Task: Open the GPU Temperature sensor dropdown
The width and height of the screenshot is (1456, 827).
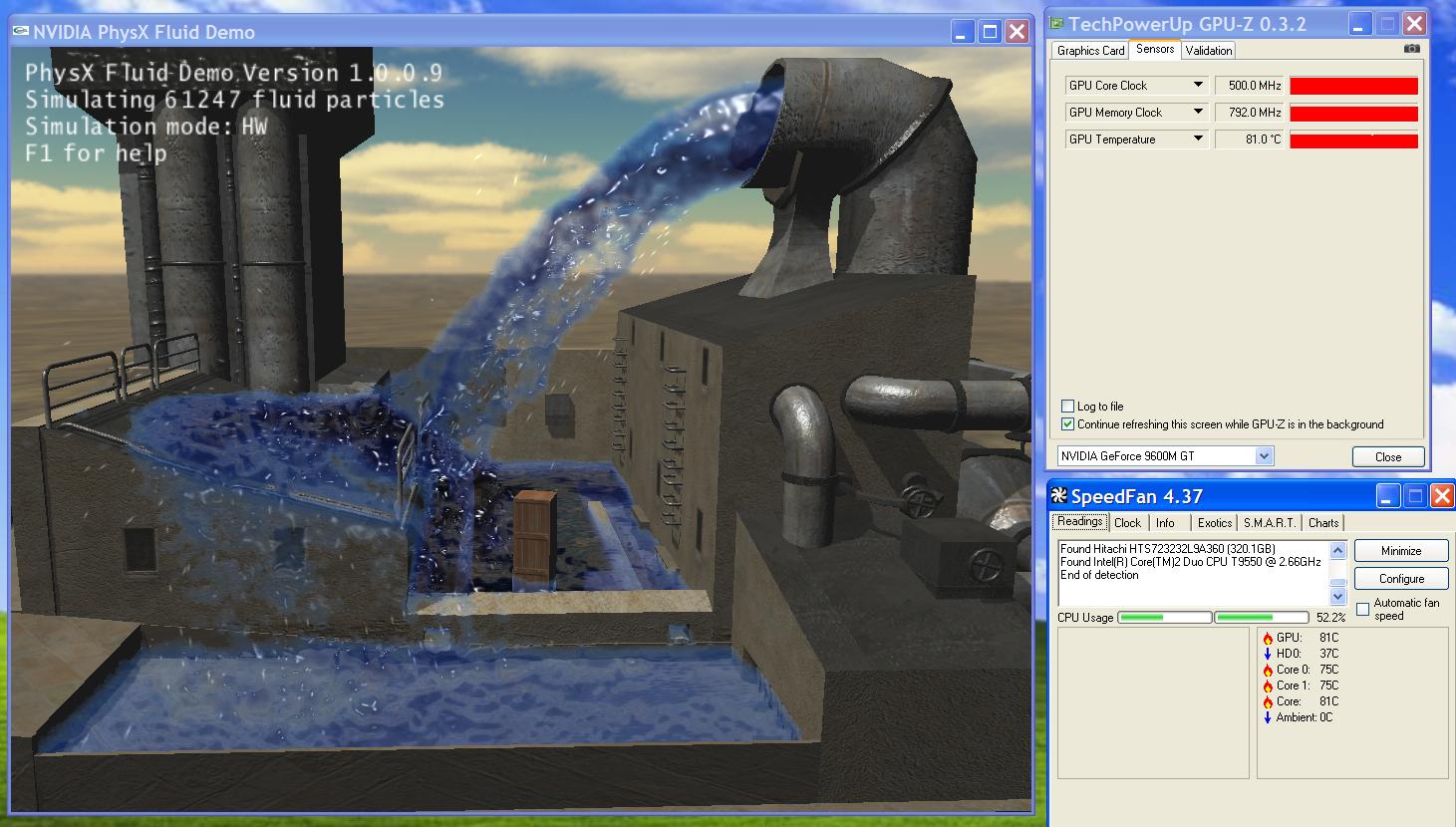Action: pyautogui.click(x=1199, y=139)
